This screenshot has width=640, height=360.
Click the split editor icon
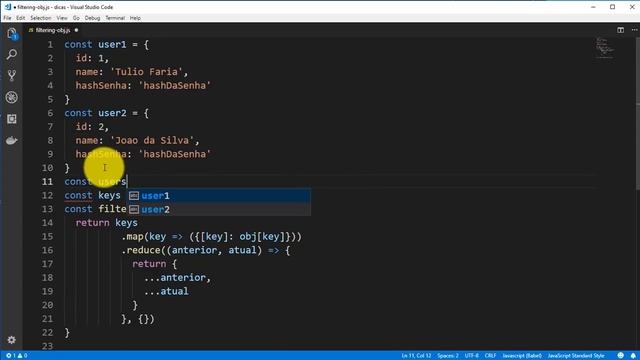click(x=620, y=30)
